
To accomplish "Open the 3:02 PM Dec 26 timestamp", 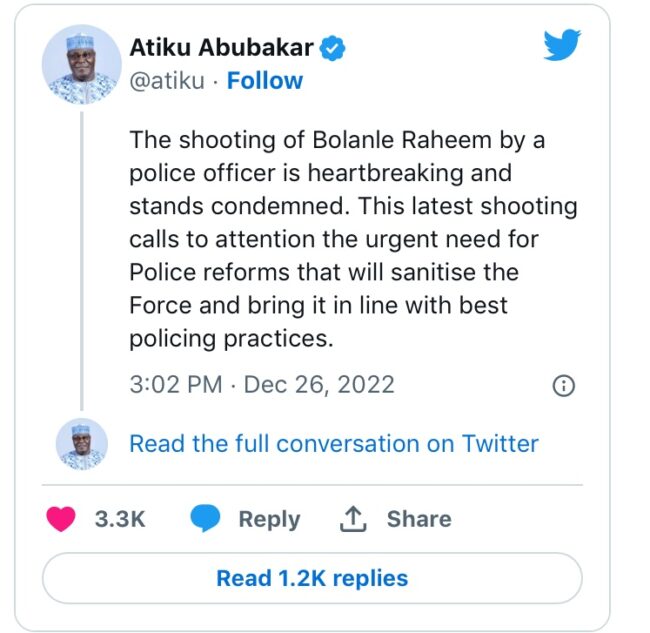I will [262, 385].
